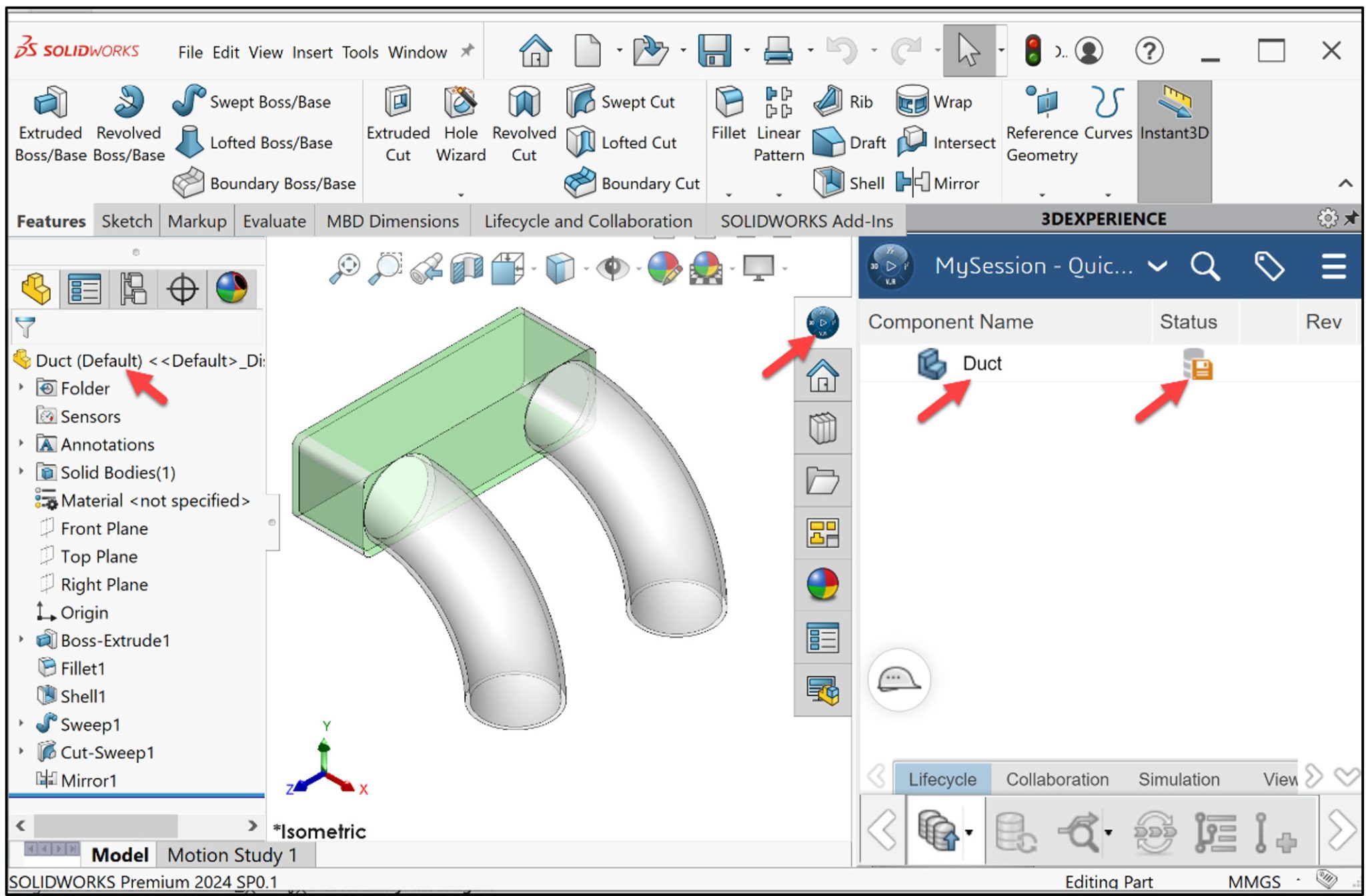1366x896 pixels.
Task: Open the Insert menu
Action: 312,52
